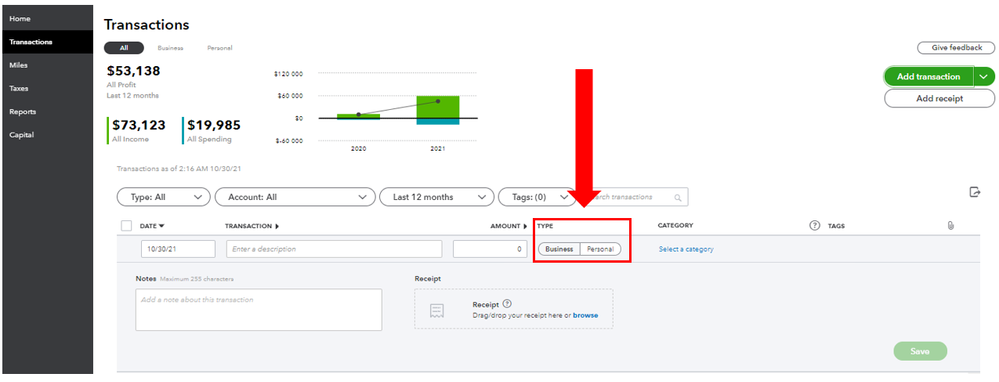Tick the select-all checkbox in header
Screen dimensions: 999x382
126,225
